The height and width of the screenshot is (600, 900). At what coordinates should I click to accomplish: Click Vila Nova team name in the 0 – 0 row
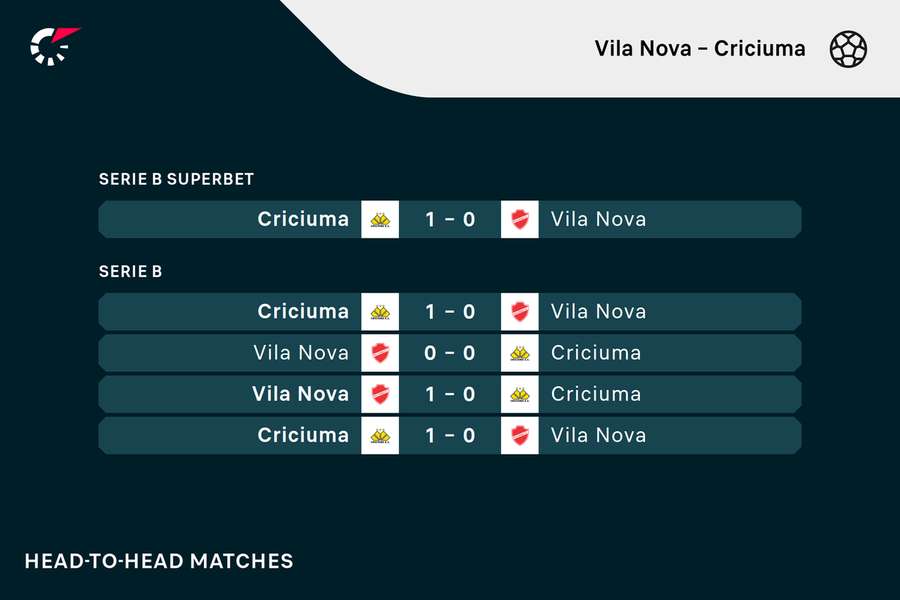[301, 353]
